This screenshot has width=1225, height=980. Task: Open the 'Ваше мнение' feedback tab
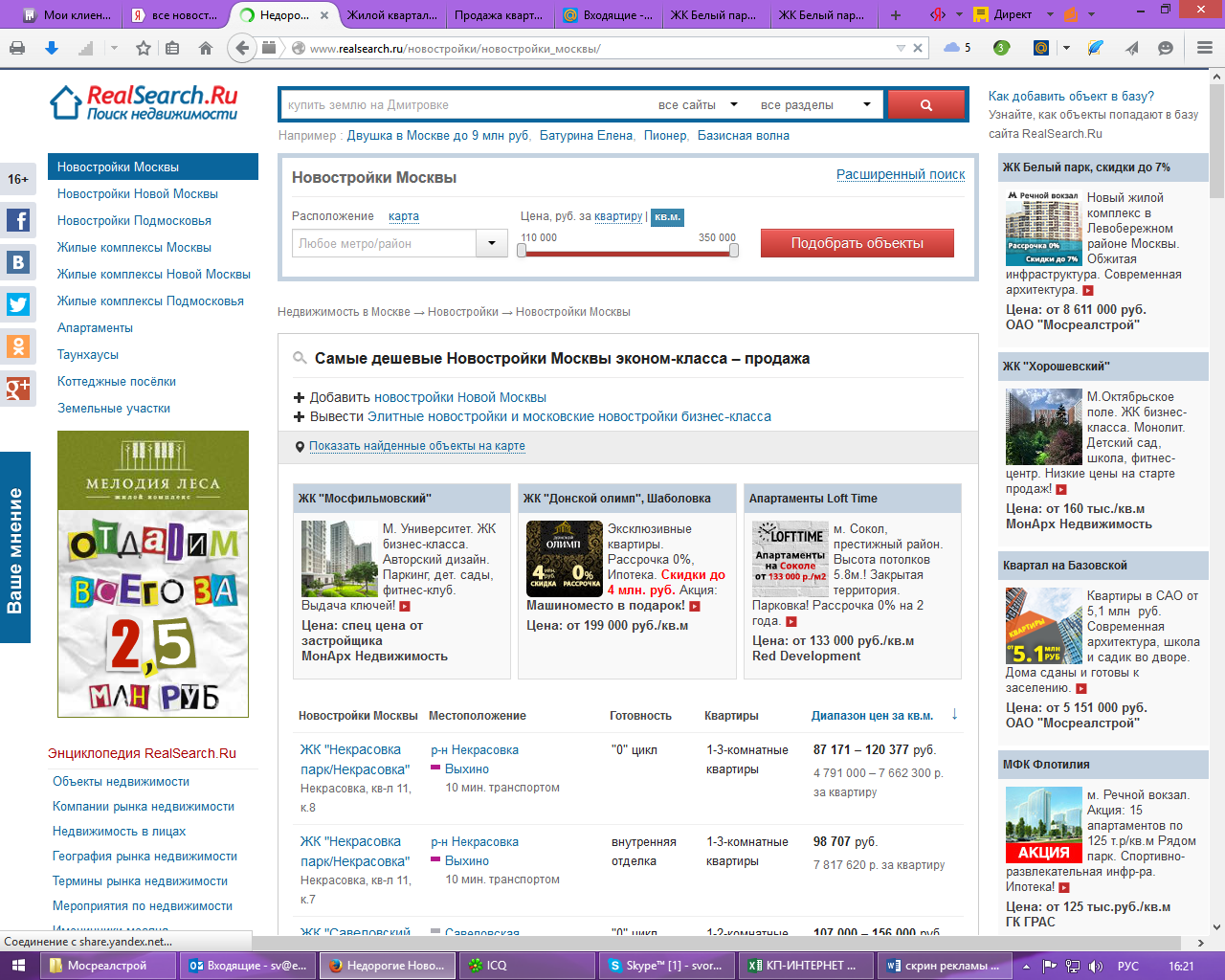pyautogui.click(x=15, y=547)
